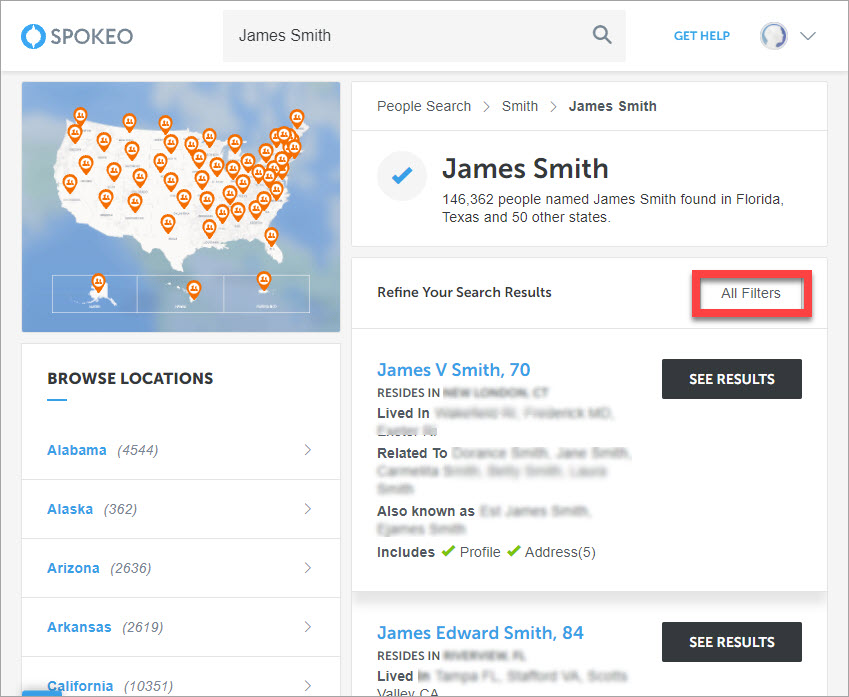The image size is (849, 697).
Task: Expand the Arkansas row chevron
Action: point(308,627)
